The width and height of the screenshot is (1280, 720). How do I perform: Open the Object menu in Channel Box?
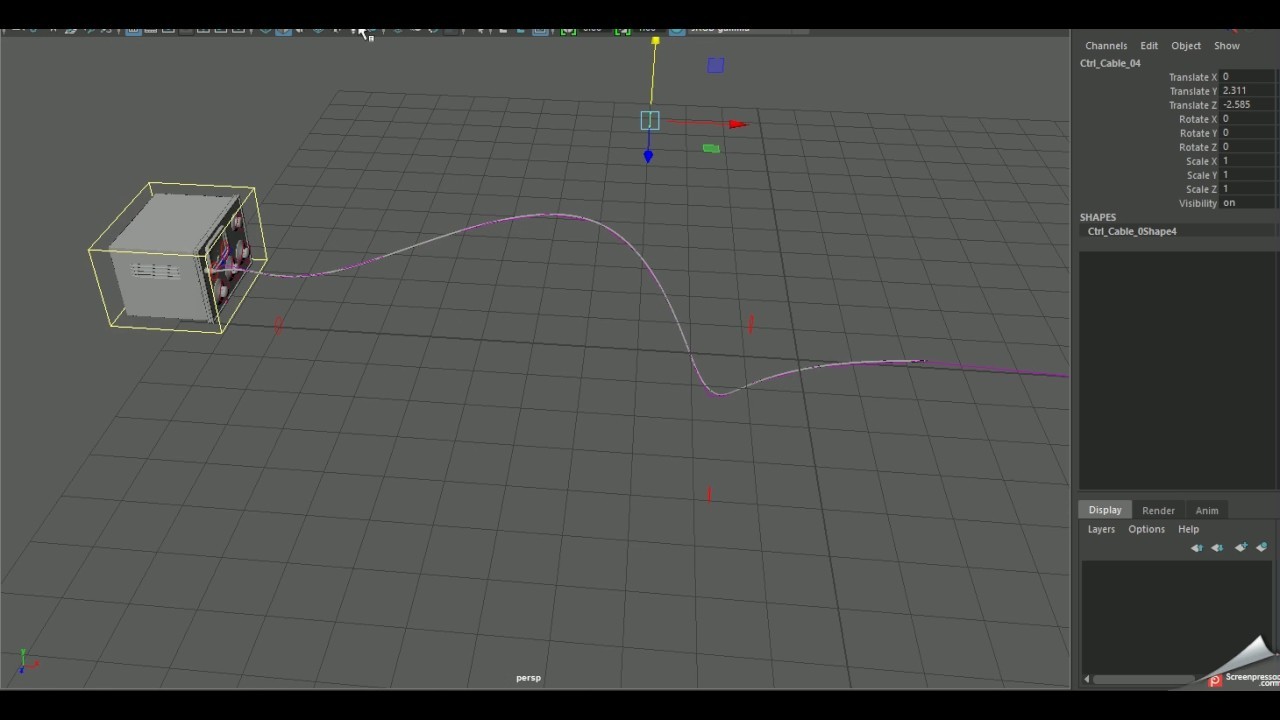pos(1185,45)
